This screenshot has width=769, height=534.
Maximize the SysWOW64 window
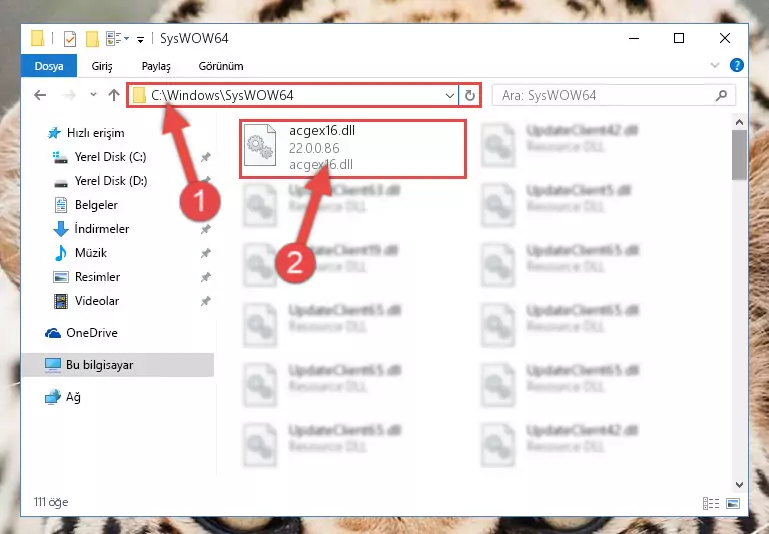click(679, 38)
